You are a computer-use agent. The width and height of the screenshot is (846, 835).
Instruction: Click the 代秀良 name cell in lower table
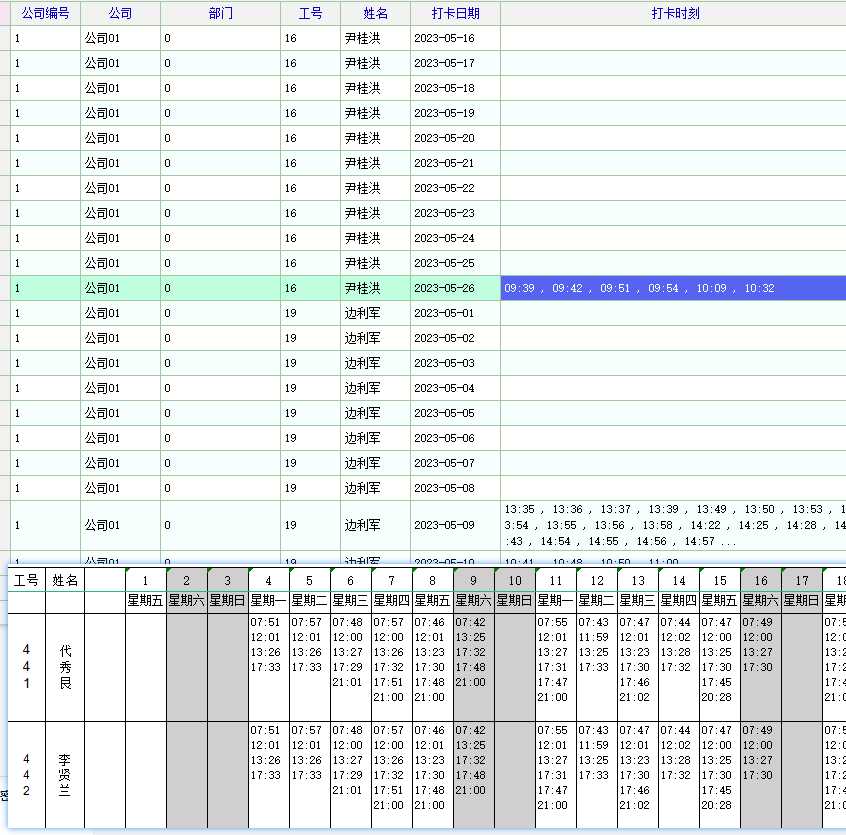click(66, 667)
